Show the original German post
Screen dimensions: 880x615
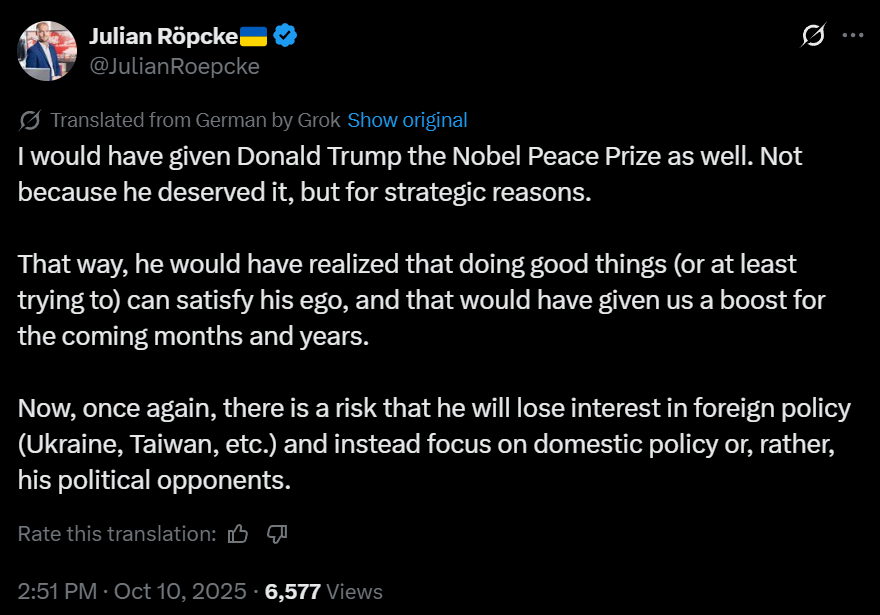point(407,120)
